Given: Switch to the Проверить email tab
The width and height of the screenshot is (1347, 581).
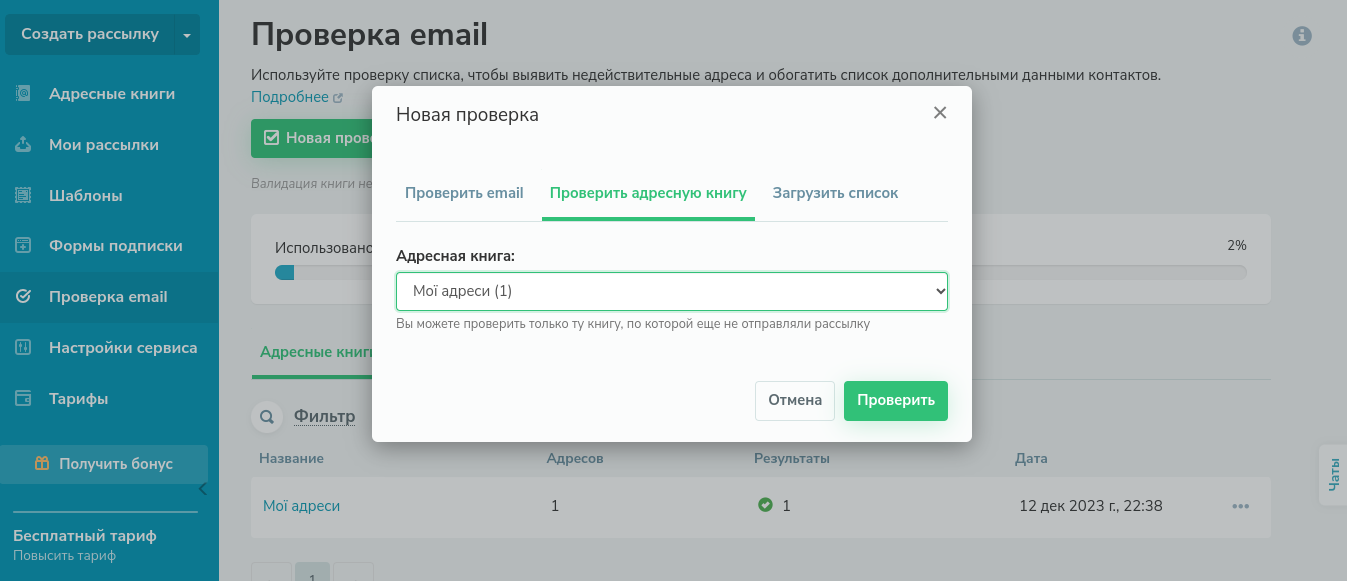Looking at the screenshot, I should [x=464, y=193].
